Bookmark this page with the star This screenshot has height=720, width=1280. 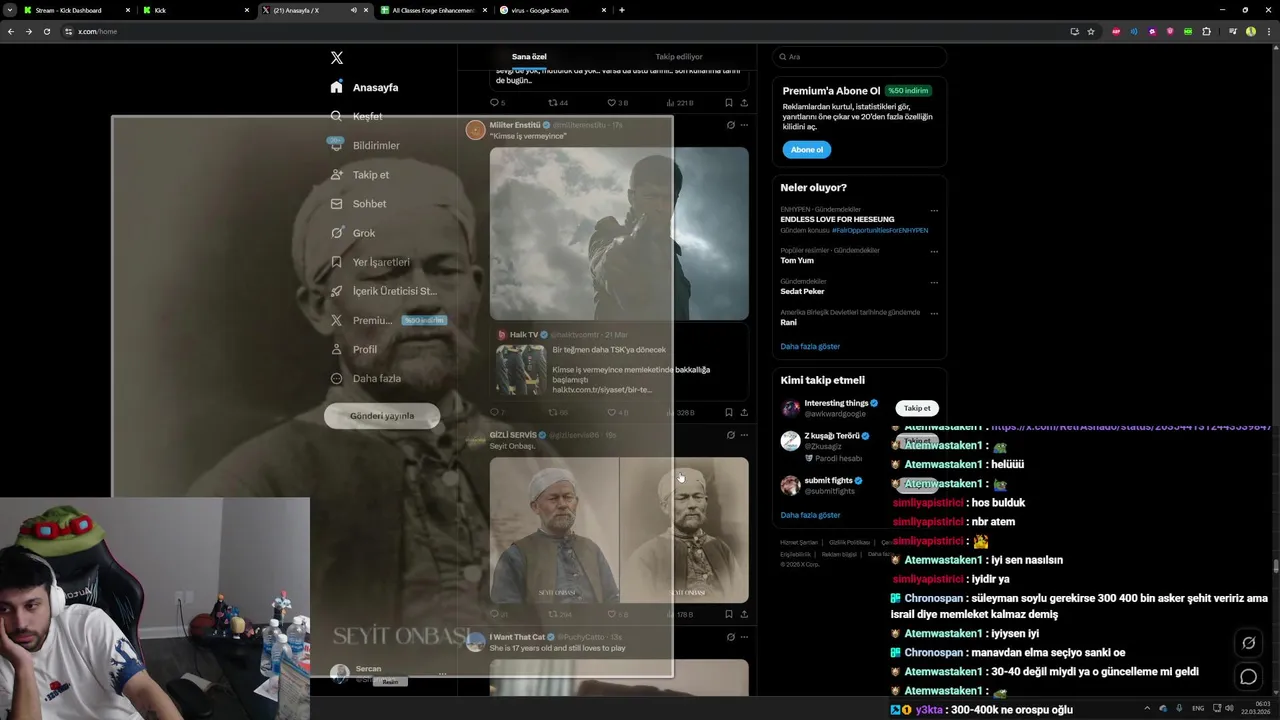(1091, 31)
